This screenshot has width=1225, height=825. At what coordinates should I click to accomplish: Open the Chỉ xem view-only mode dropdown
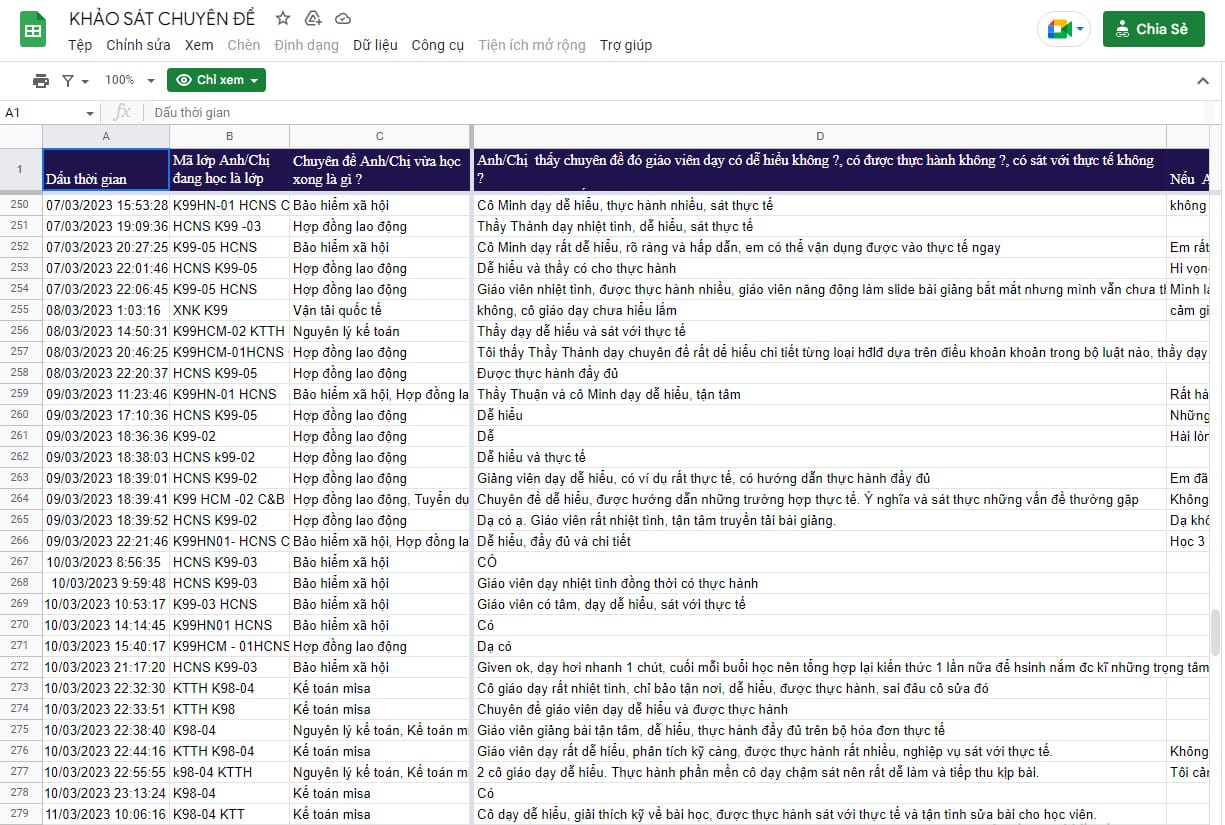point(216,80)
